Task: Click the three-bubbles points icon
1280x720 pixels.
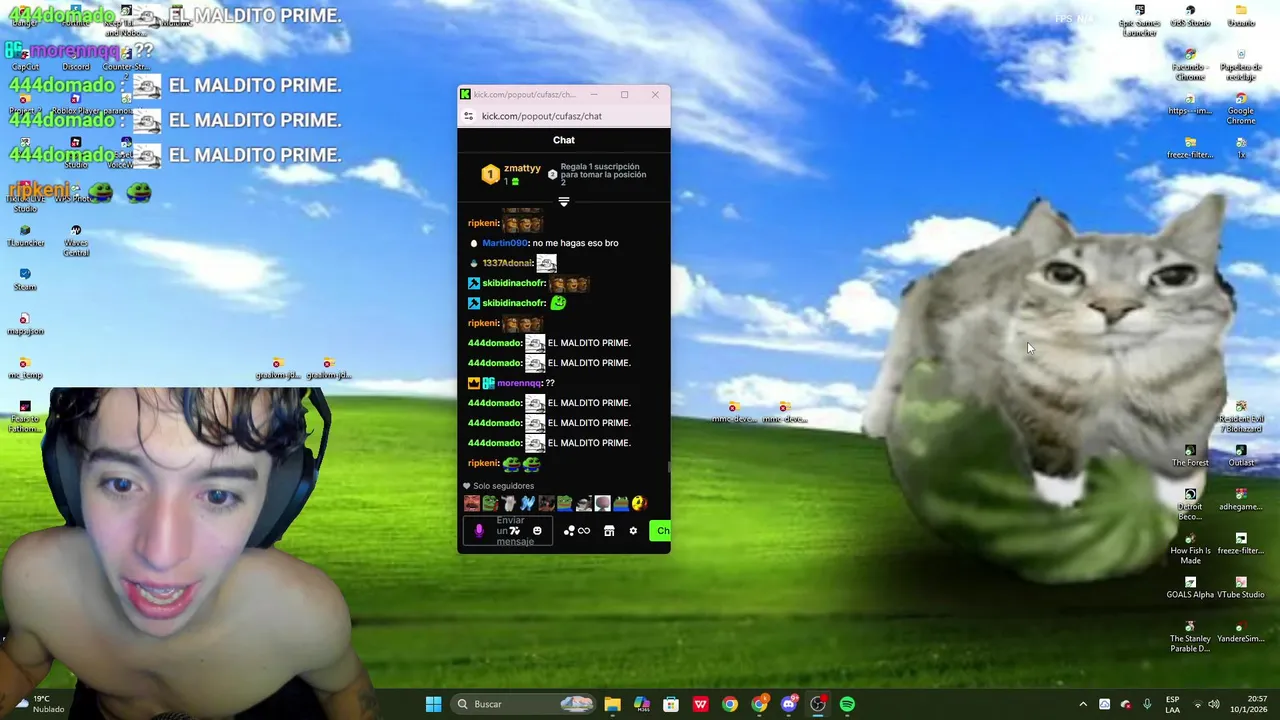Action: click(569, 531)
